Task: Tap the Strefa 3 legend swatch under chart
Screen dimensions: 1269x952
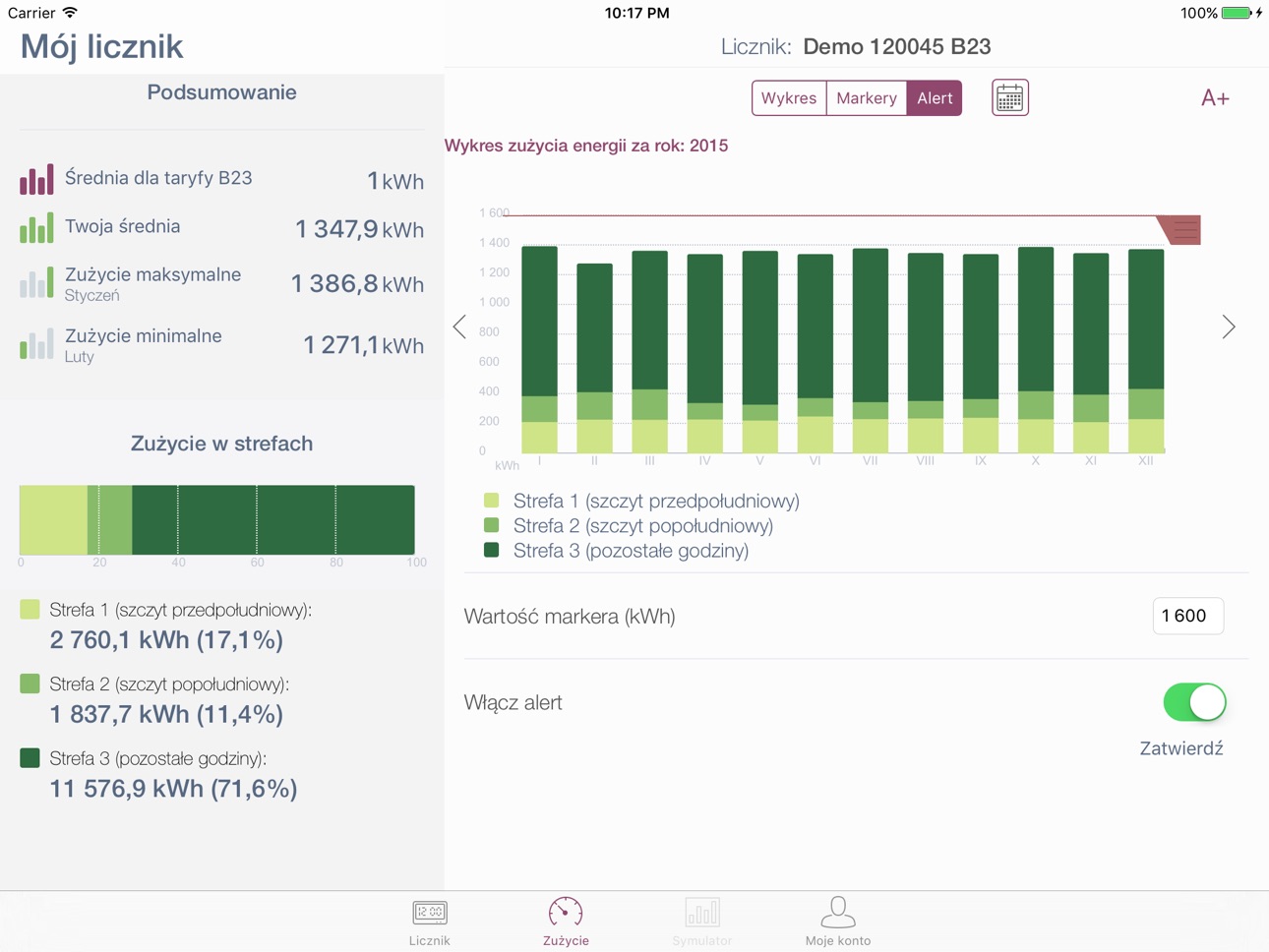Action: pos(492,550)
